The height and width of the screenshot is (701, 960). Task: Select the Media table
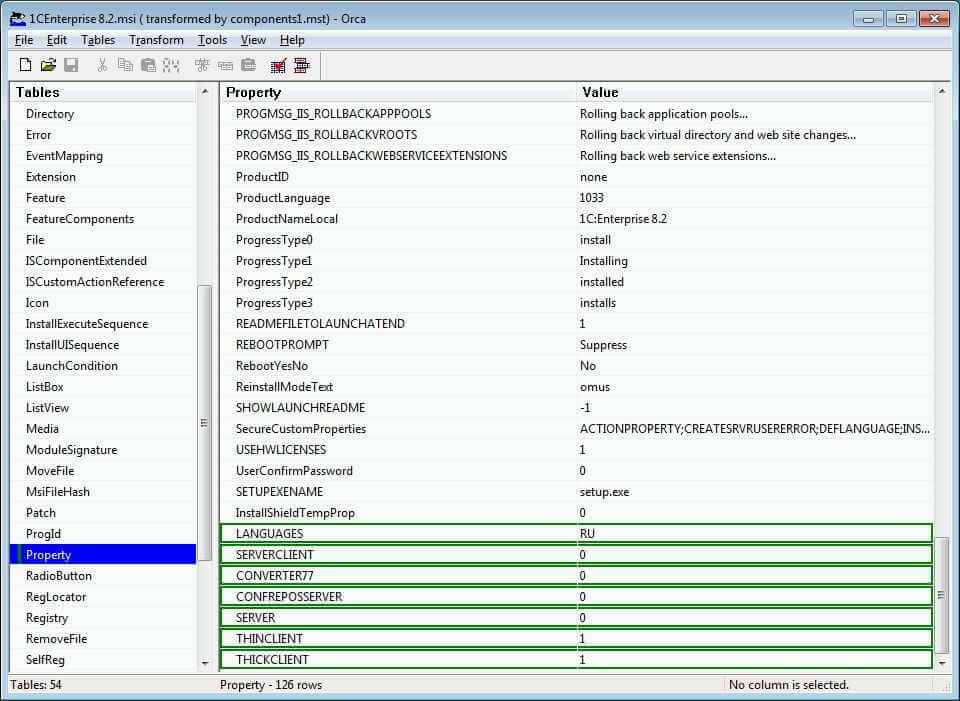tap(42, 429)
